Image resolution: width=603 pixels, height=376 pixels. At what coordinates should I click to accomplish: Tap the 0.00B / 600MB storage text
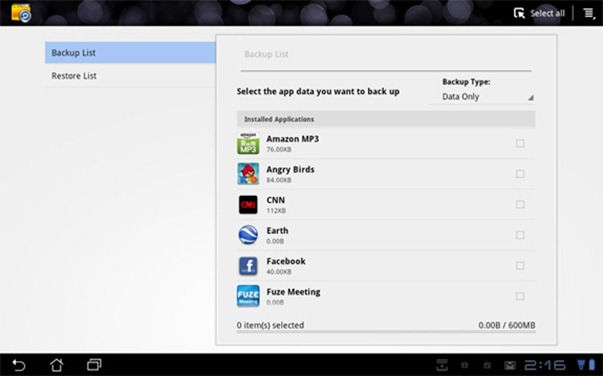click(x=507, y=325)
